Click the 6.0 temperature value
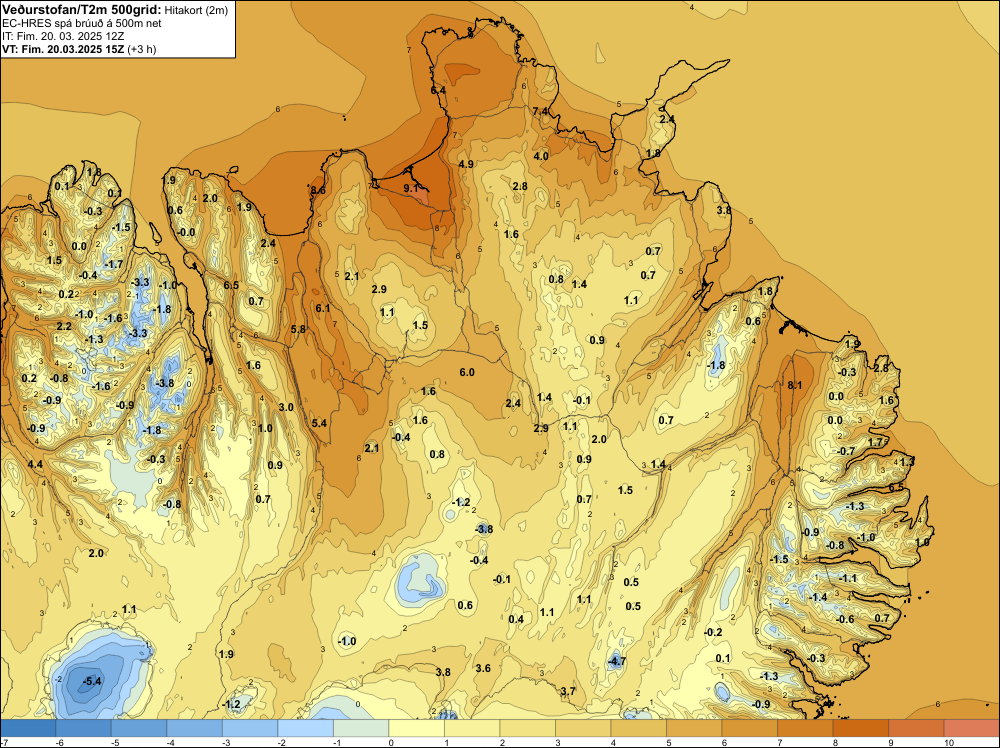This screenshot has width=1000, height=748. coord(467,372)
